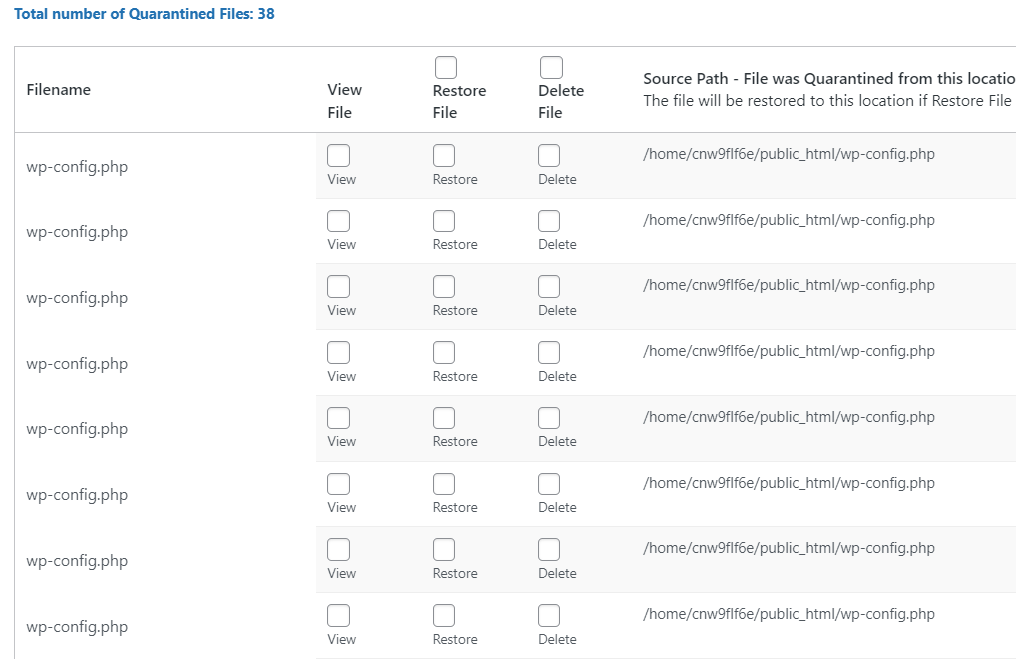Click the first row's wp-config.php filename
The width and height of the screenshot is (1016, 659).
[x=77, y=167]
